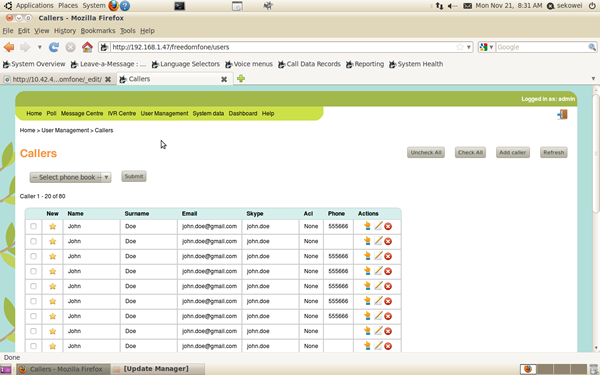600x375 pixels.
Task: Open the blue help icon in top panel
Action: pos(125,6)
